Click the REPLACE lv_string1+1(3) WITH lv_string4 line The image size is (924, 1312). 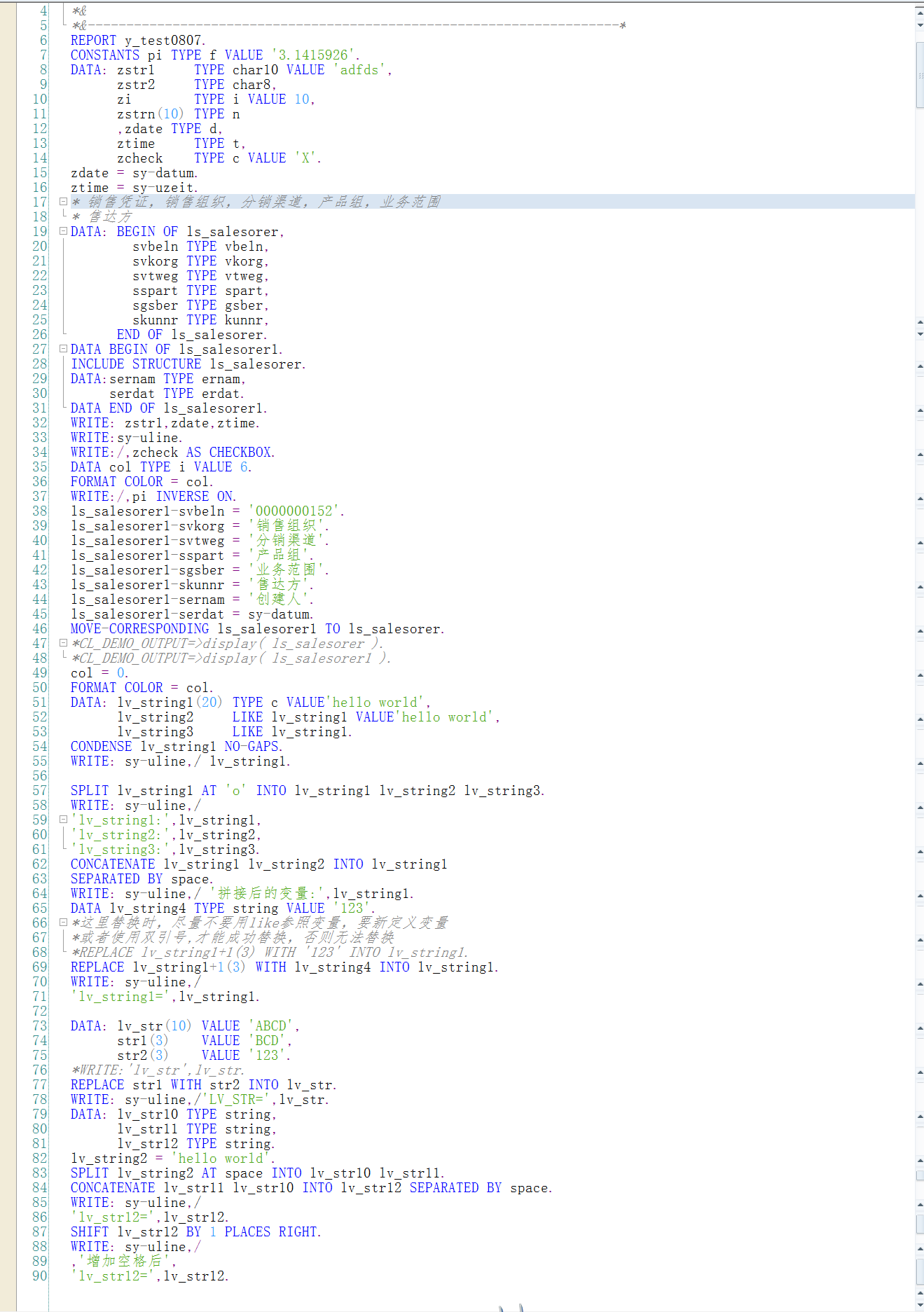point(284,967)
